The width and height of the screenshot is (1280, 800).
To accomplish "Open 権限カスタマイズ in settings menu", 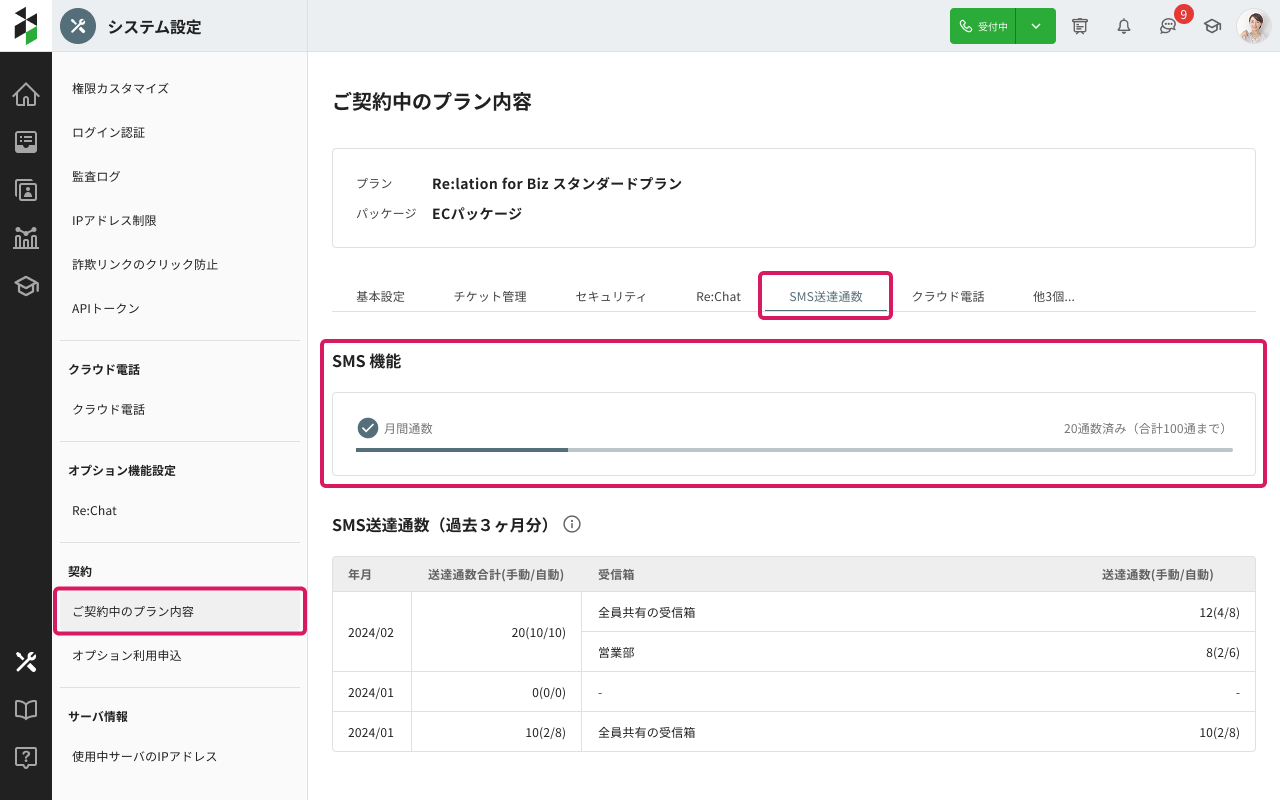I will pos(180,88).
